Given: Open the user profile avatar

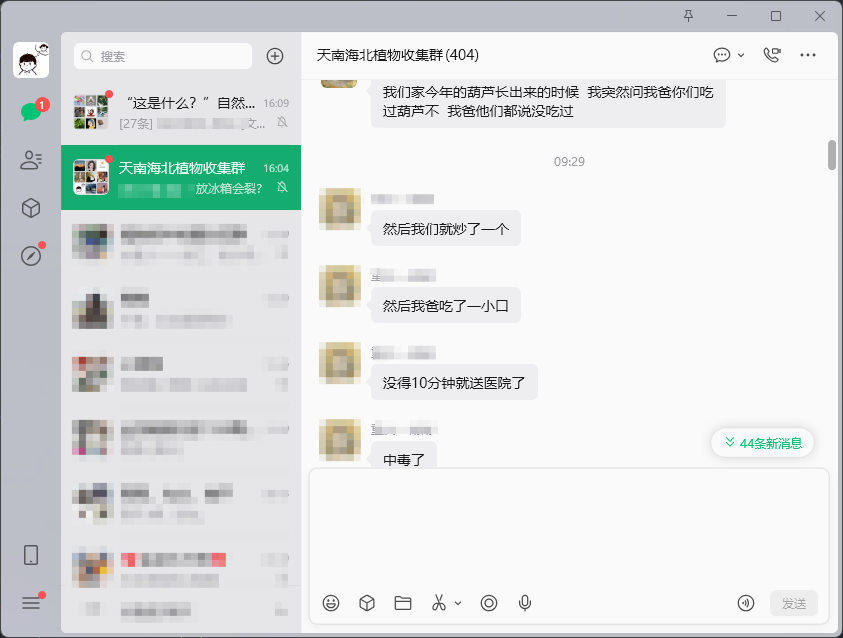Looking at the screenshot, I should click(31, 60).
